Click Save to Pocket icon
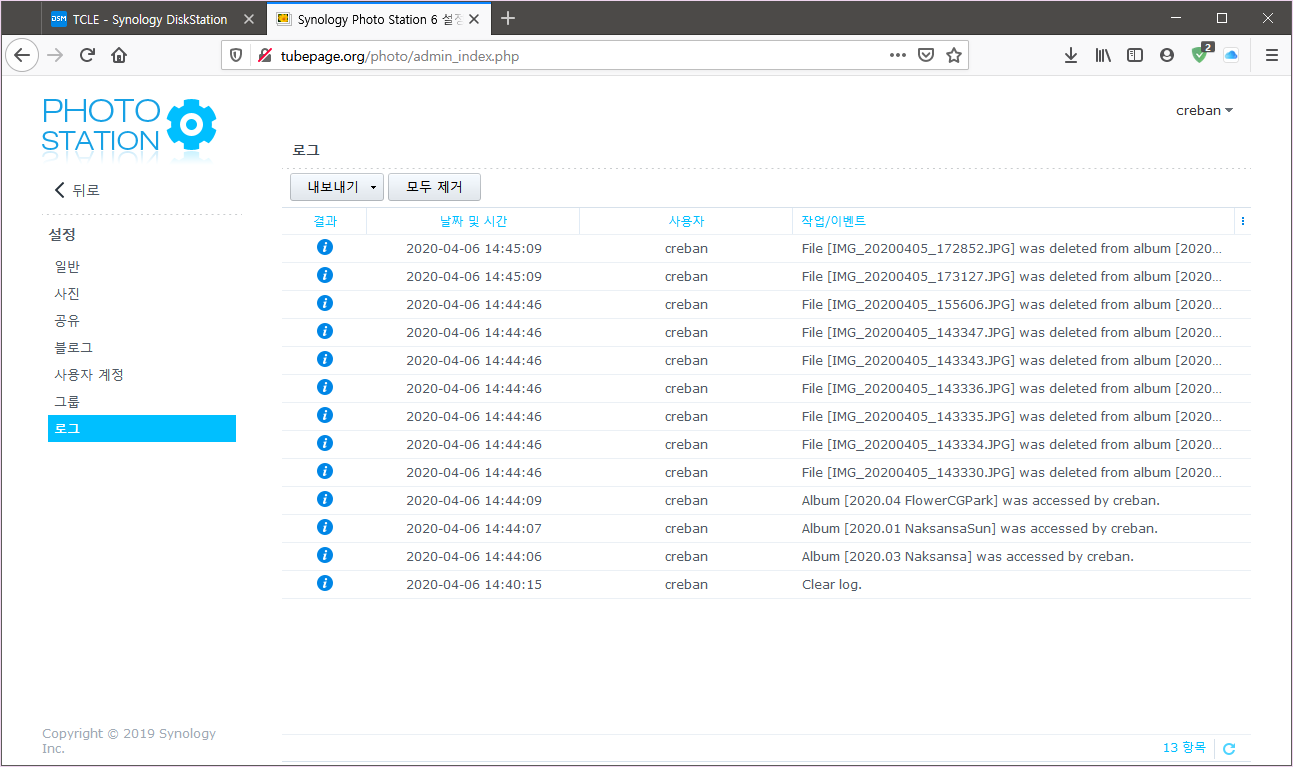Screen dimensions: 1293x767 coord(926,56)
